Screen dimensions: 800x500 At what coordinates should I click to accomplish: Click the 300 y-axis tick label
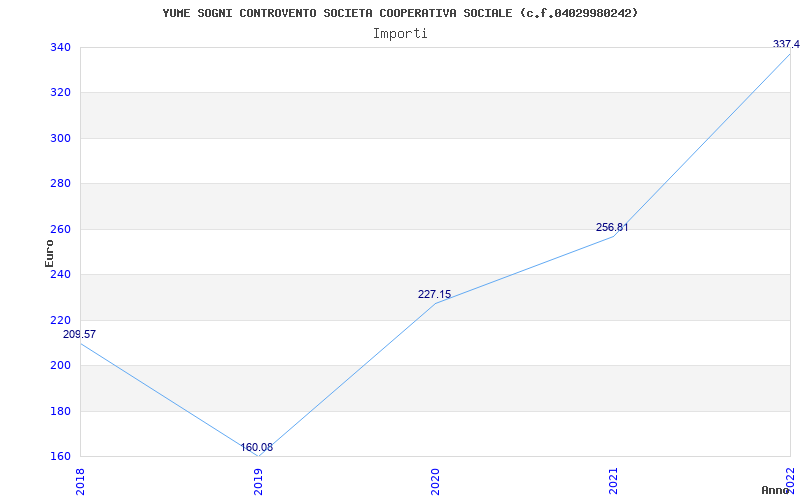click(x=63, y=138)
